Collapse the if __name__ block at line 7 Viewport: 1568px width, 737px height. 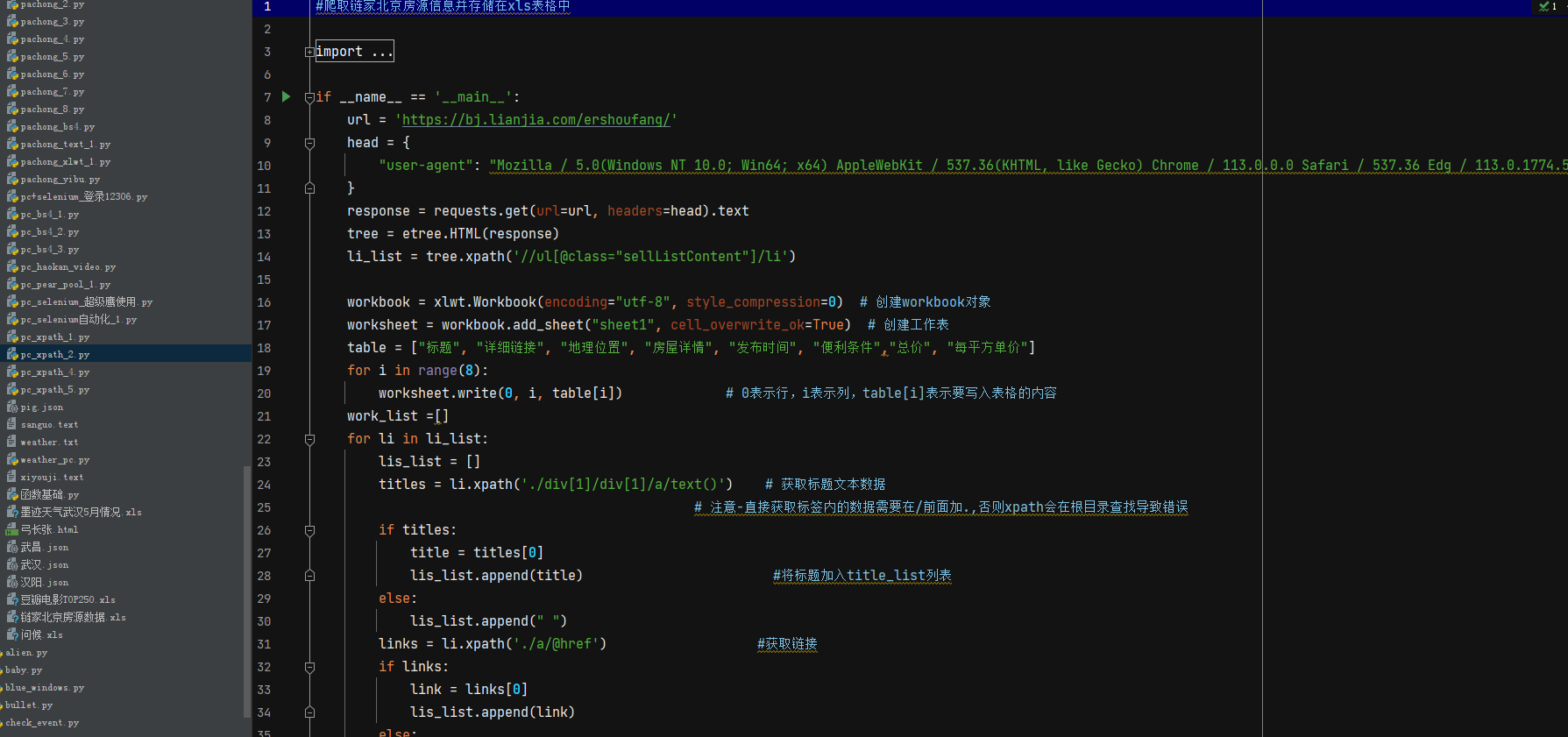point(309,97)
